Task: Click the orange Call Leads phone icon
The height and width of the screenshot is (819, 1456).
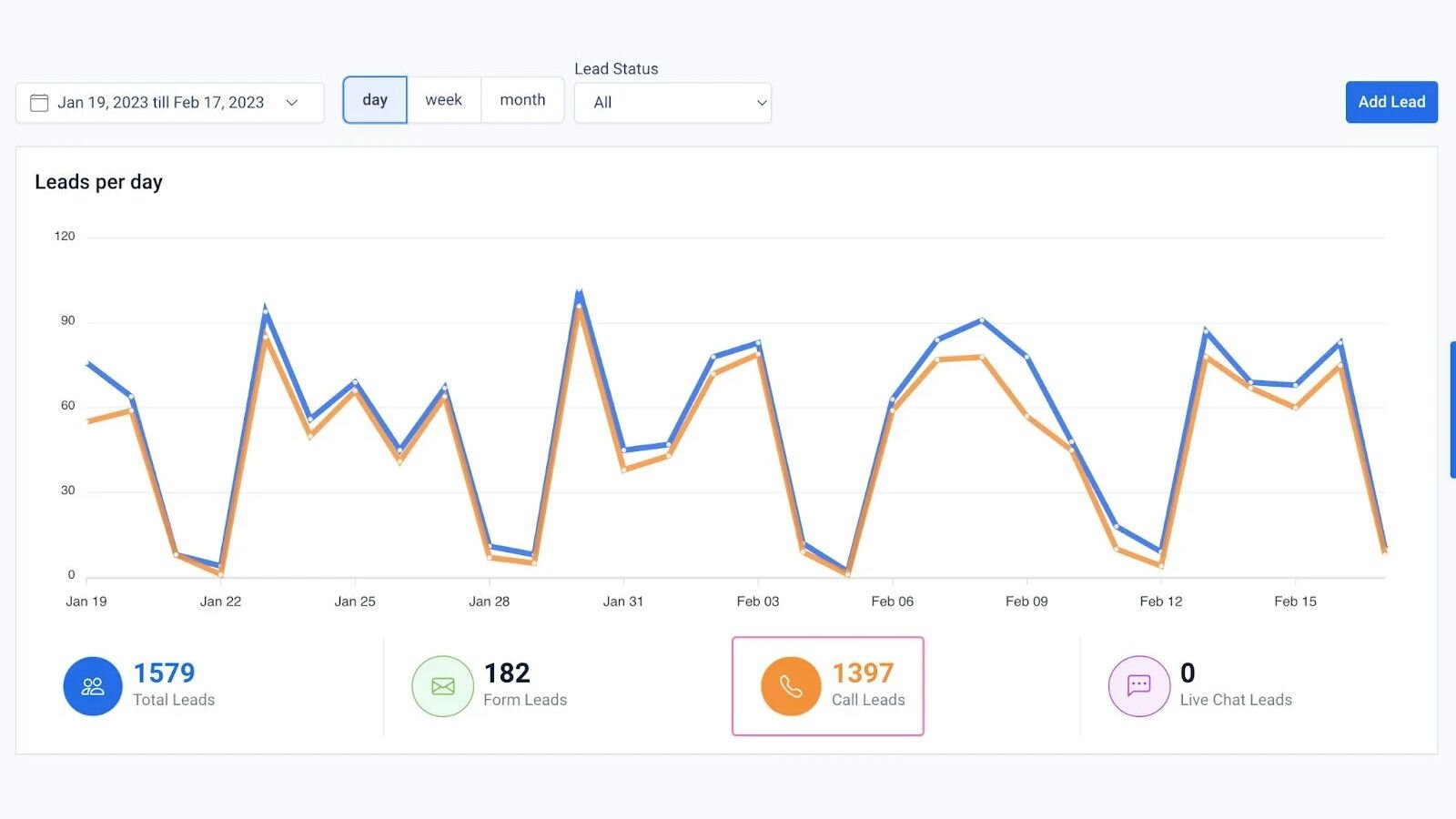Action: [x=791, y=686]
